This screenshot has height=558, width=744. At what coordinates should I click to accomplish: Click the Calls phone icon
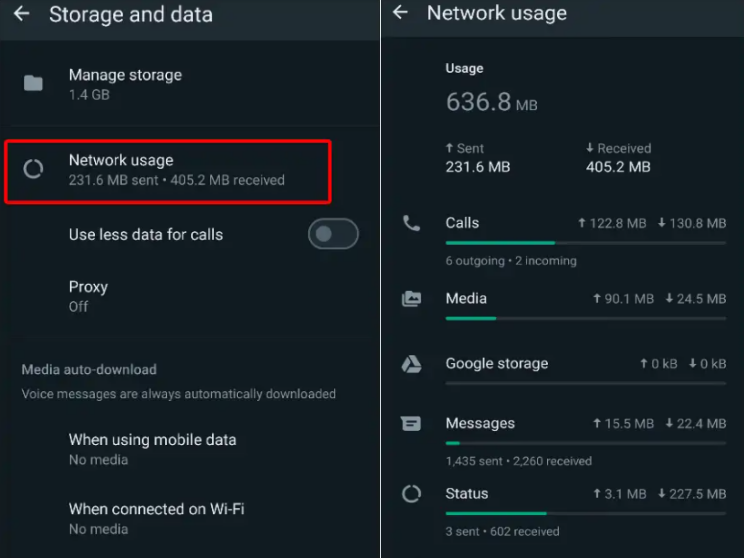point(411,223)
